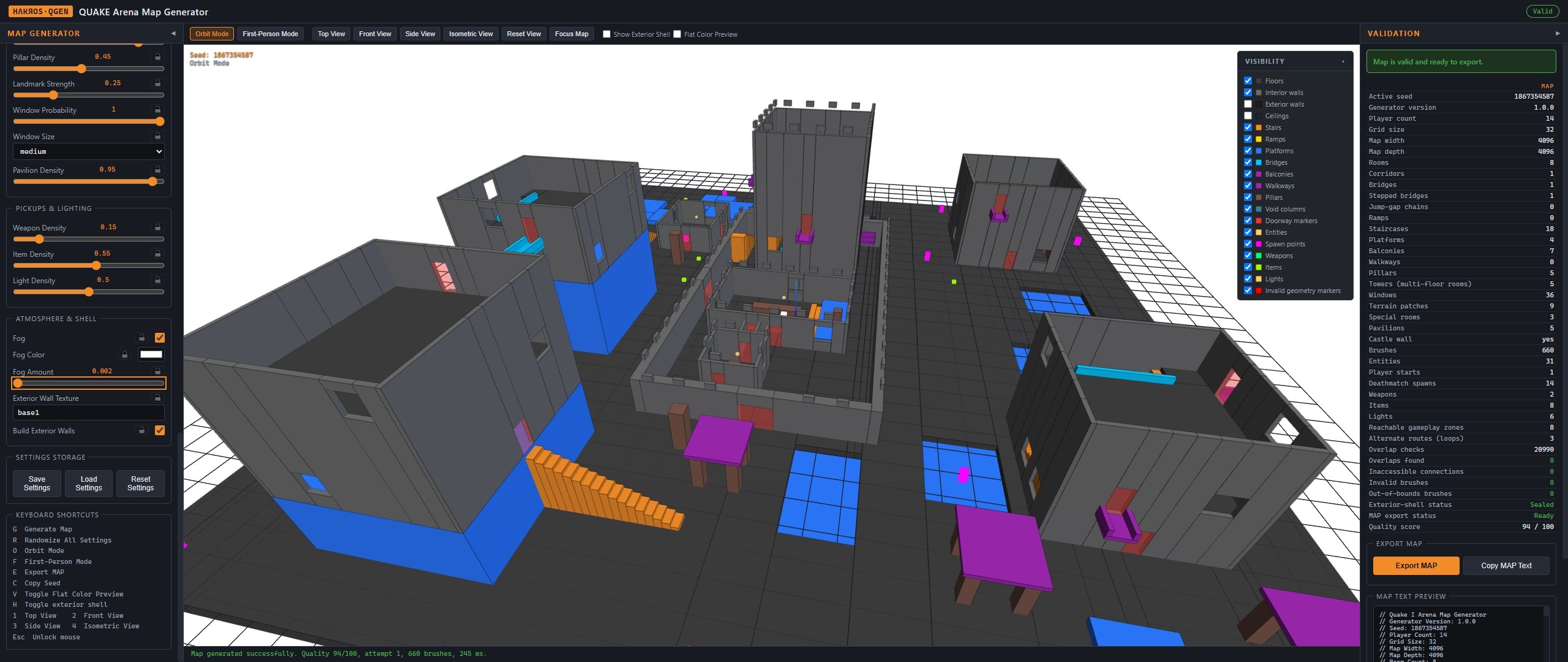This screenshot has width=1568, height=662.
Task: Turn off the Fog checkbox
Action: [x=160, y=338]
